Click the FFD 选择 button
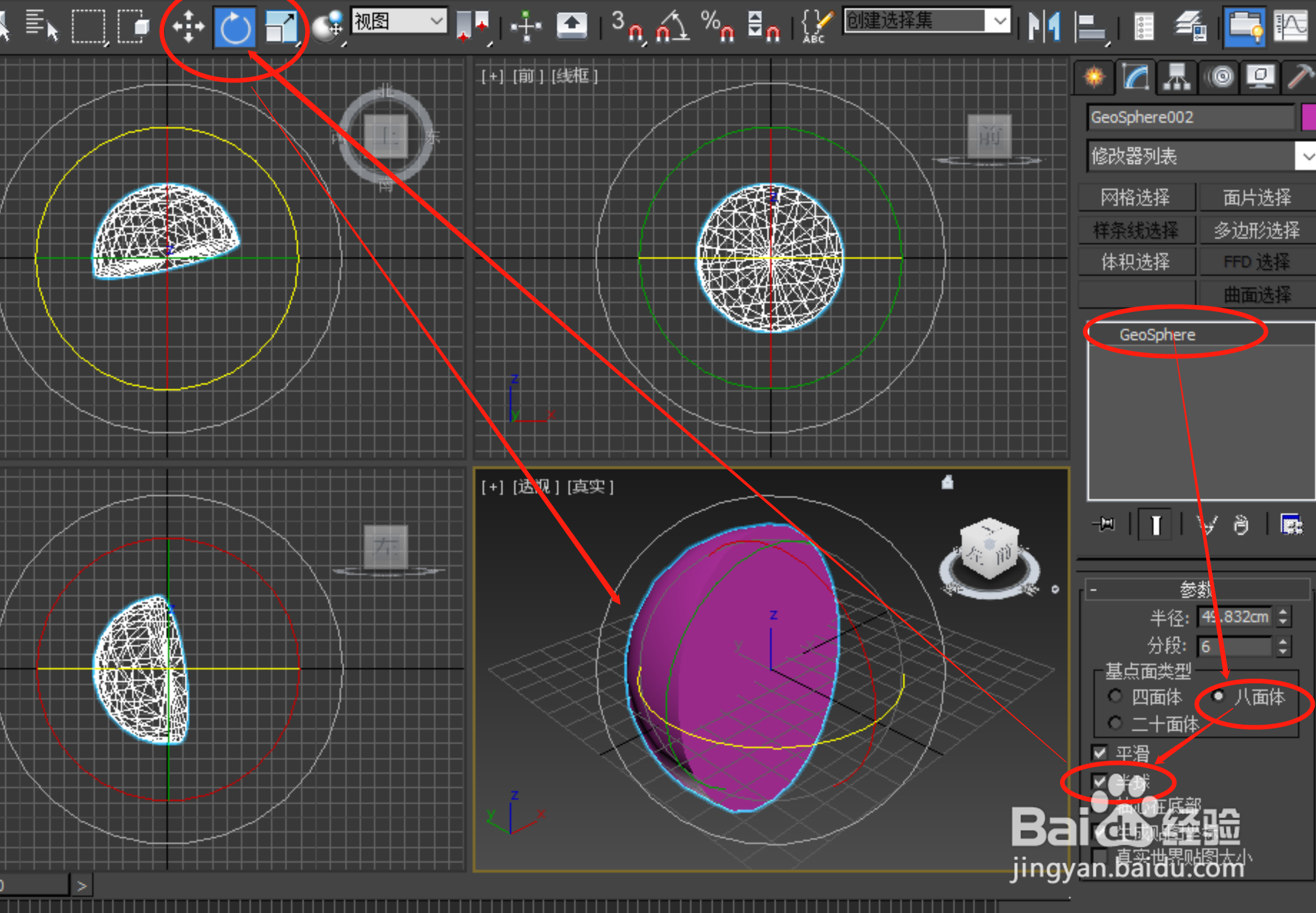 point(1256,262)
